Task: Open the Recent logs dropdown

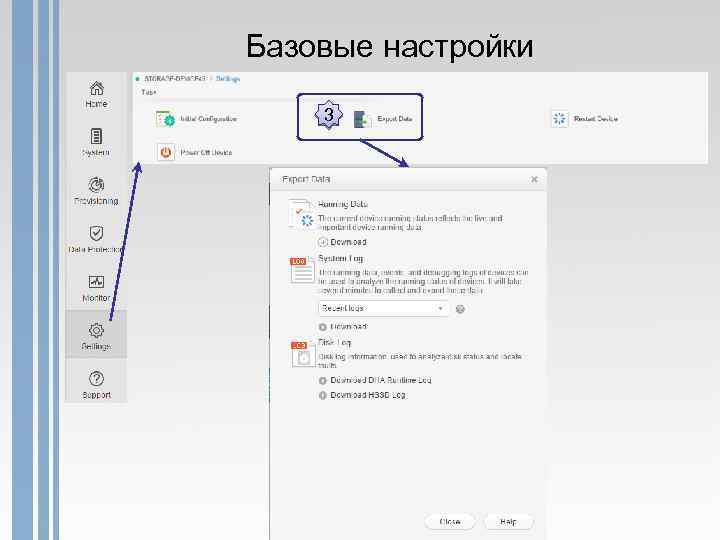Action: click(383, 308)
